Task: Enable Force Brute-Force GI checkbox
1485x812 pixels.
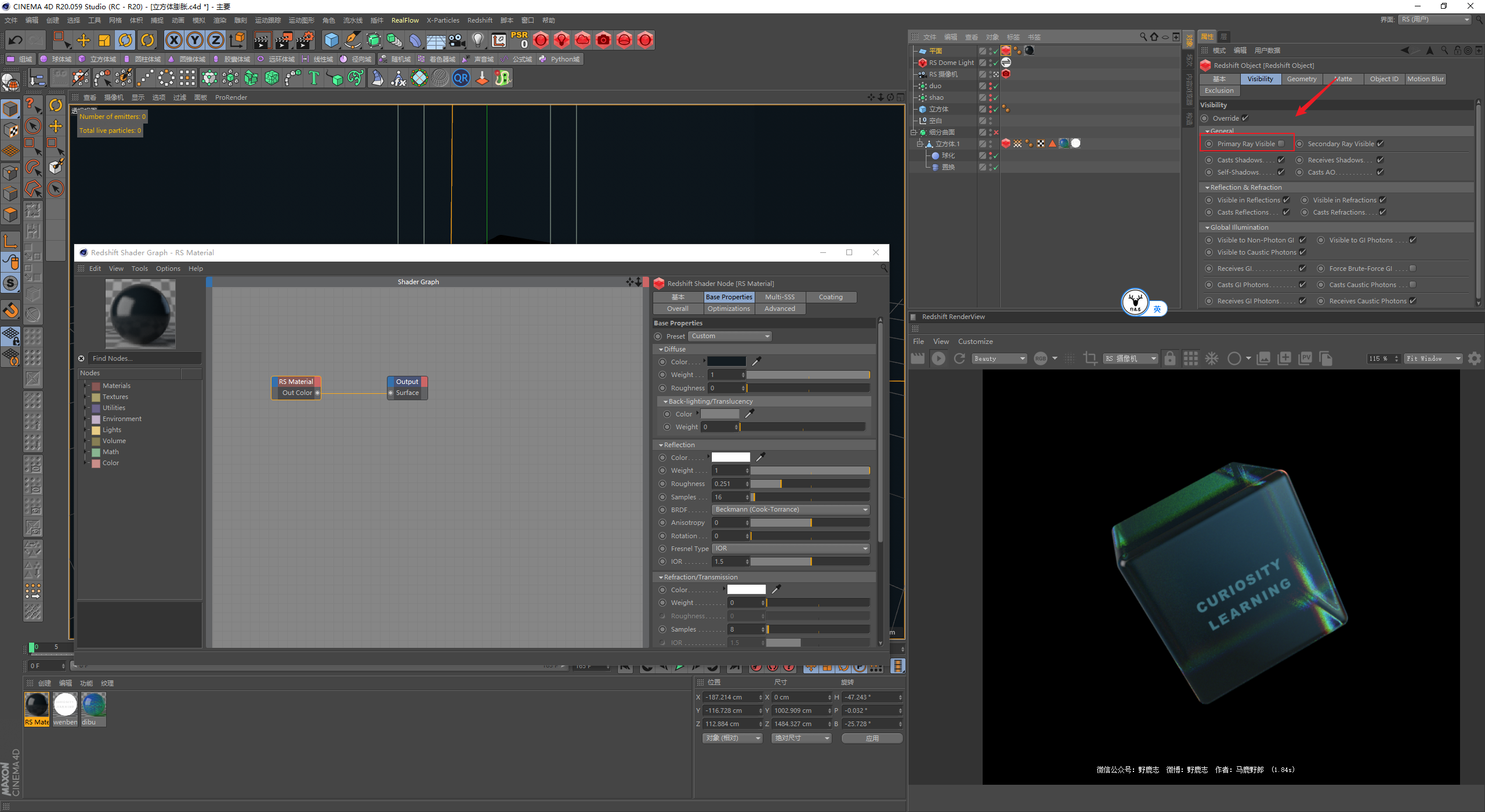Action: (x=1412, y=269)
